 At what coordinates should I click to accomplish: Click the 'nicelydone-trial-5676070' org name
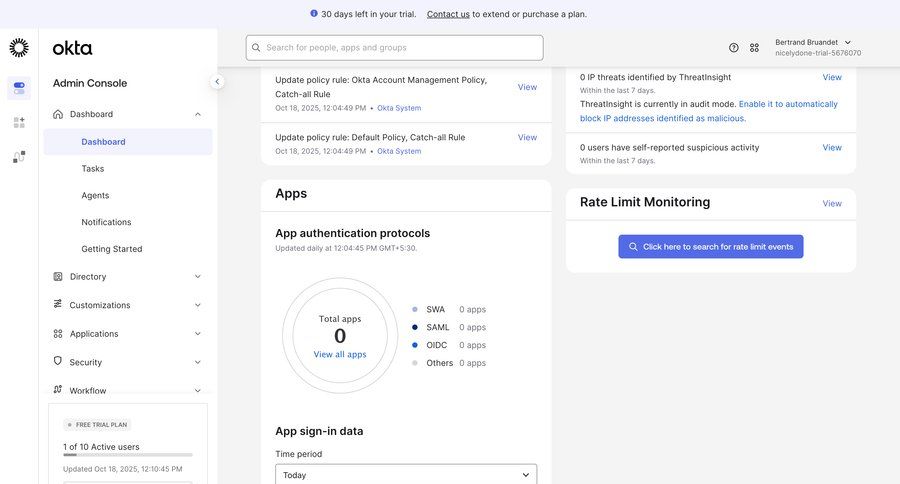pyautogui.click(x=818, y=53)
